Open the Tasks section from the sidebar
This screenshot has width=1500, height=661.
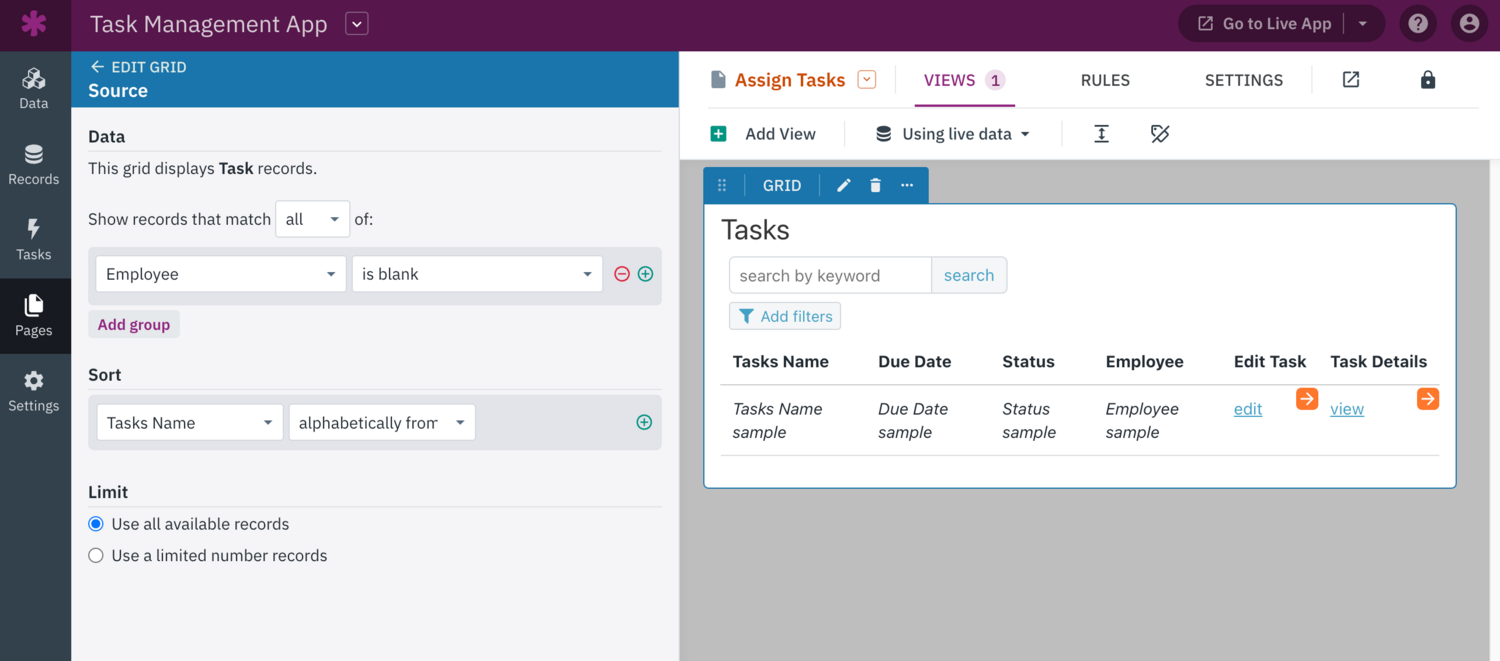pyautogui.click(x=35, y=240)
